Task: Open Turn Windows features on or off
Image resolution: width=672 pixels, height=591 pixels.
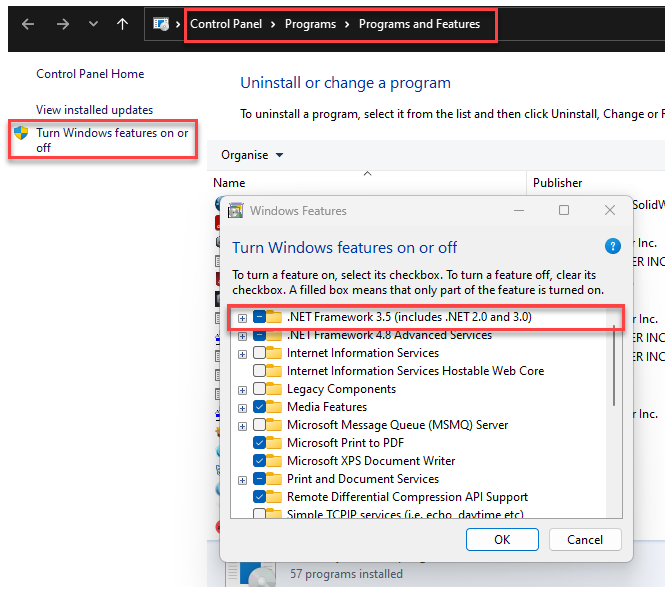Action: point(112,140)
